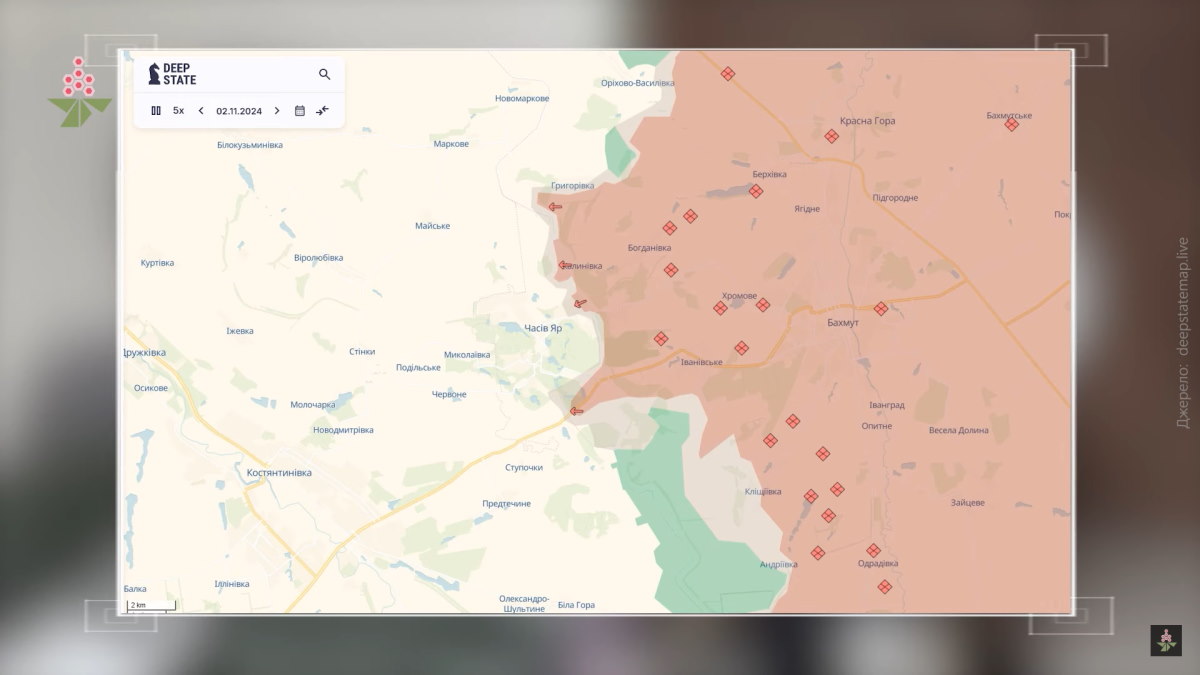
Task: Select the unit marker near Берхівка
Action: pos(756,191)
